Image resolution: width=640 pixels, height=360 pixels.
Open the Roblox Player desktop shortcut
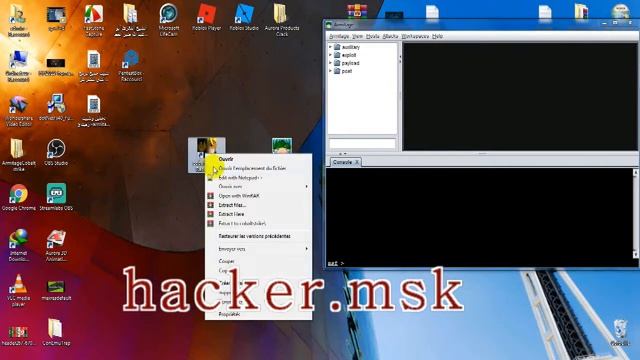coord(207,18)
